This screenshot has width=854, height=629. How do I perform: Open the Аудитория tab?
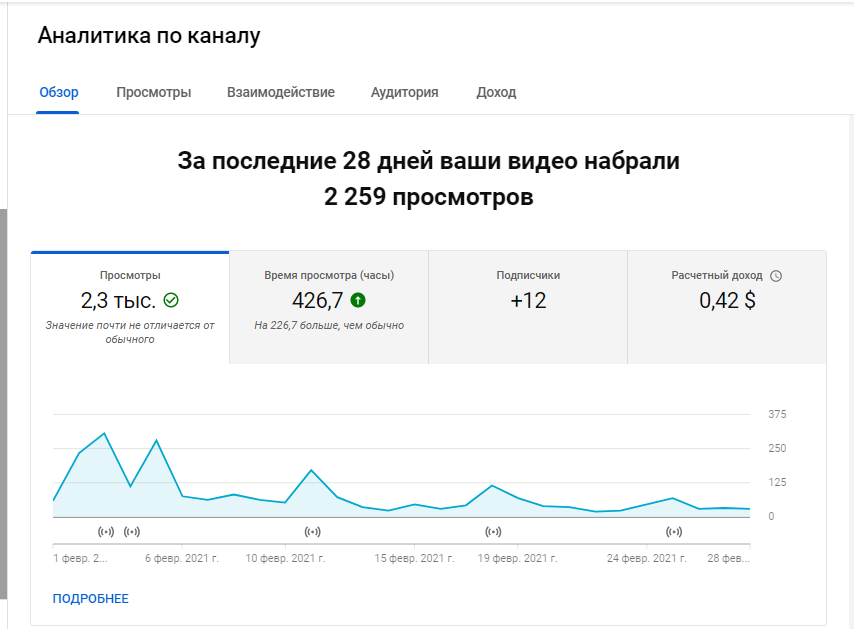404,93
